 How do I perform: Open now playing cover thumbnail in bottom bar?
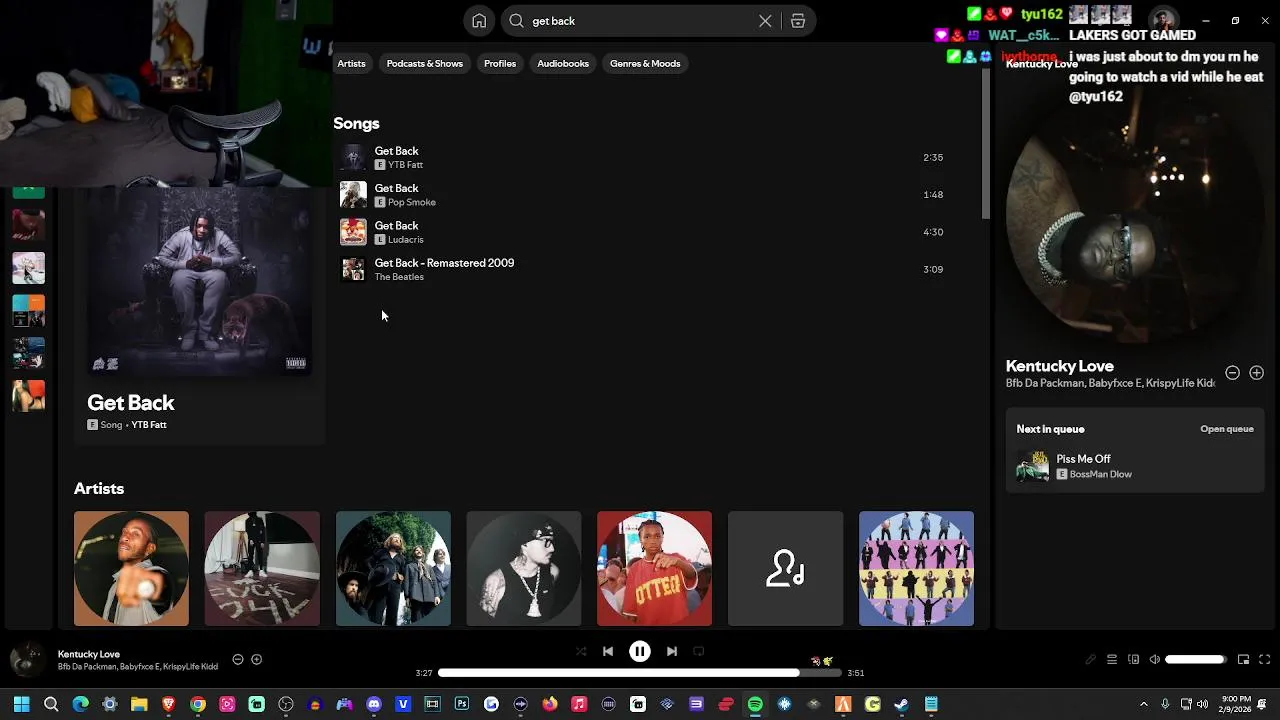click(x=28, y=659)
